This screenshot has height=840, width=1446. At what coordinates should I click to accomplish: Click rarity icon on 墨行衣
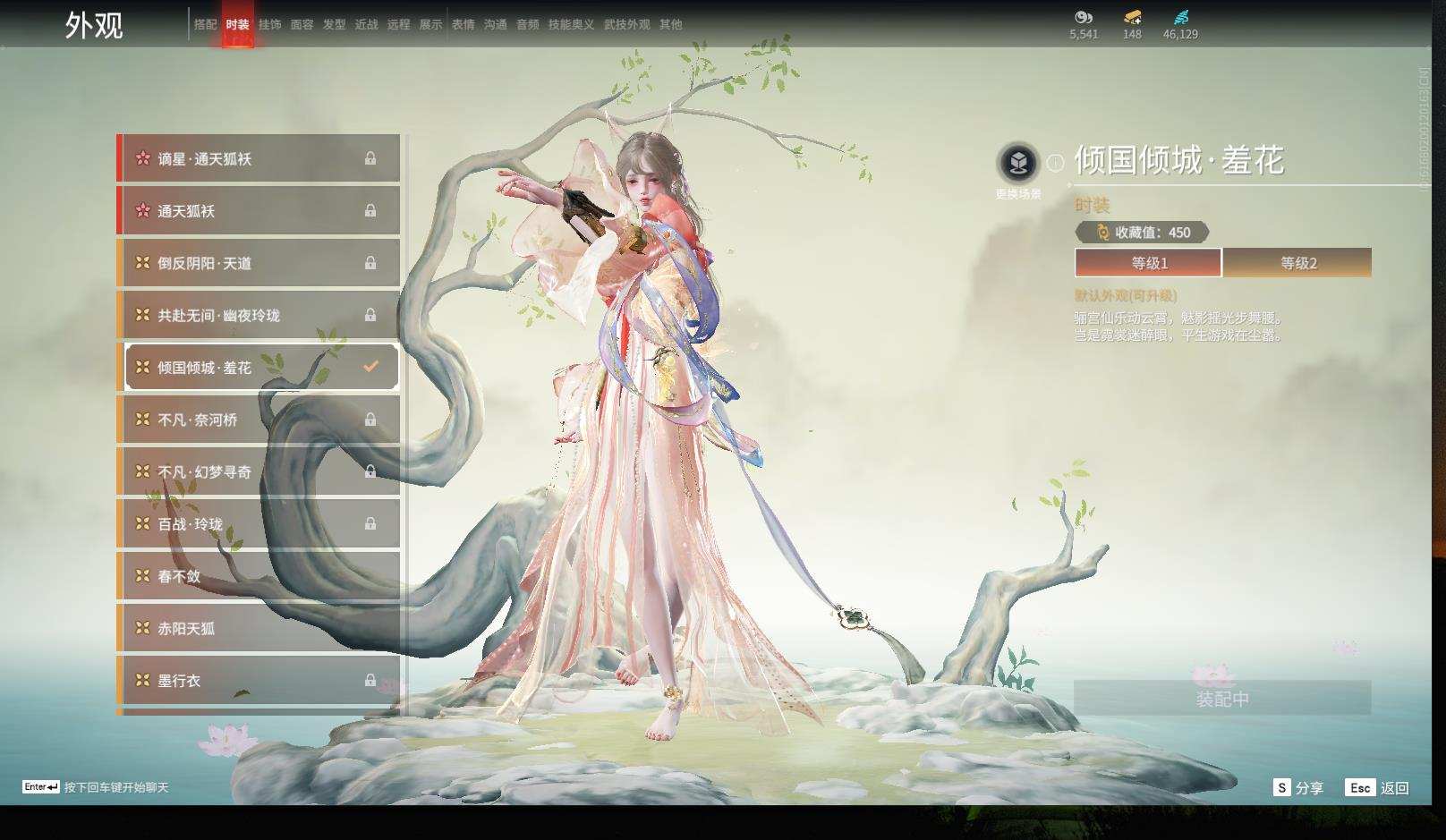pyautogui.click(x=142, y=681)
